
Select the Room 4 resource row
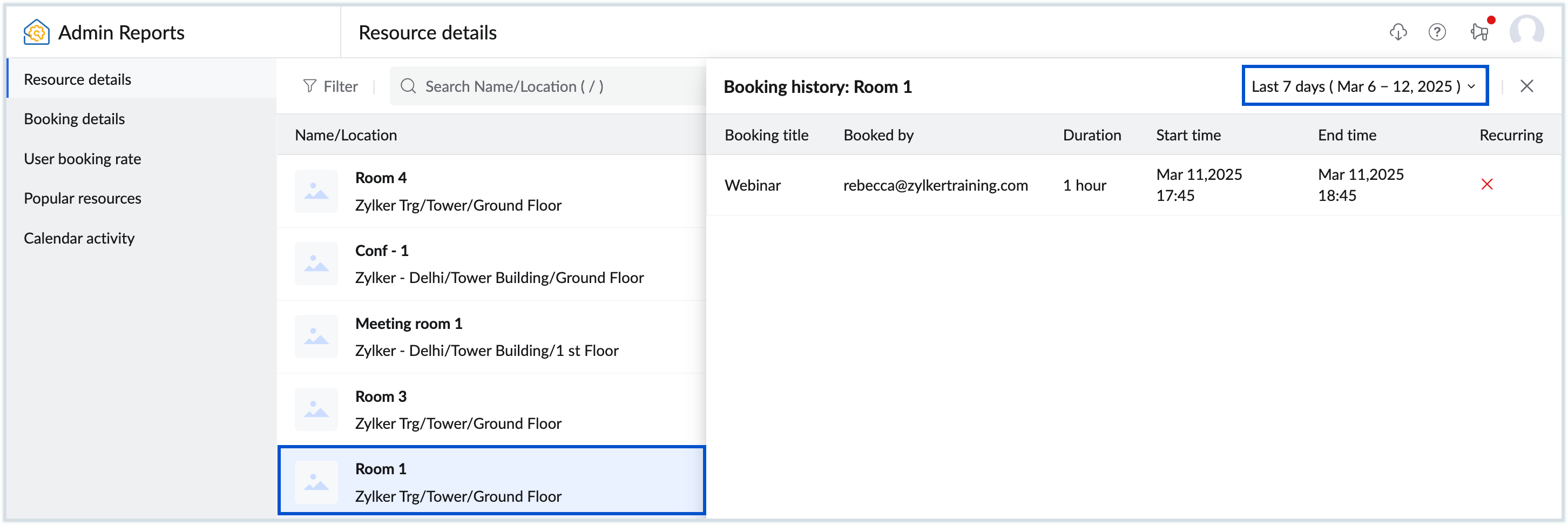(x=491, y=191)
